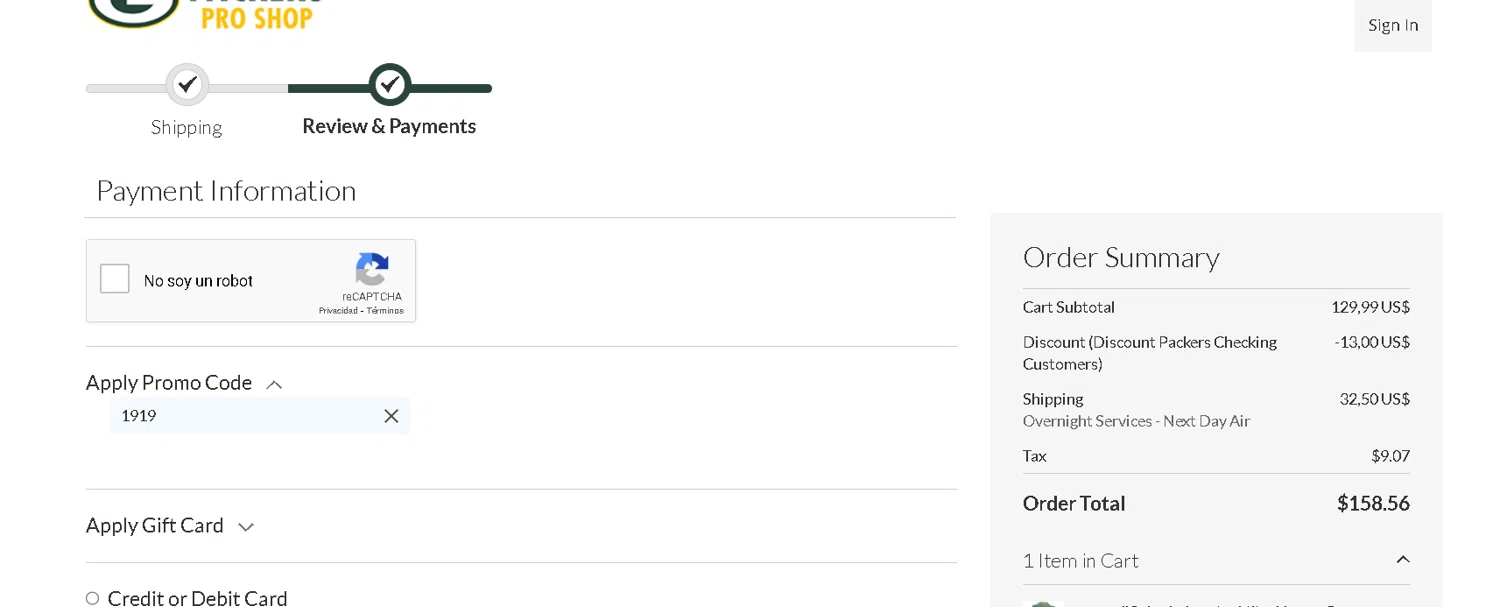
Task: Click the product thumbnail in cart summary
Action: pyautogui.click(x=1042, y=603)
